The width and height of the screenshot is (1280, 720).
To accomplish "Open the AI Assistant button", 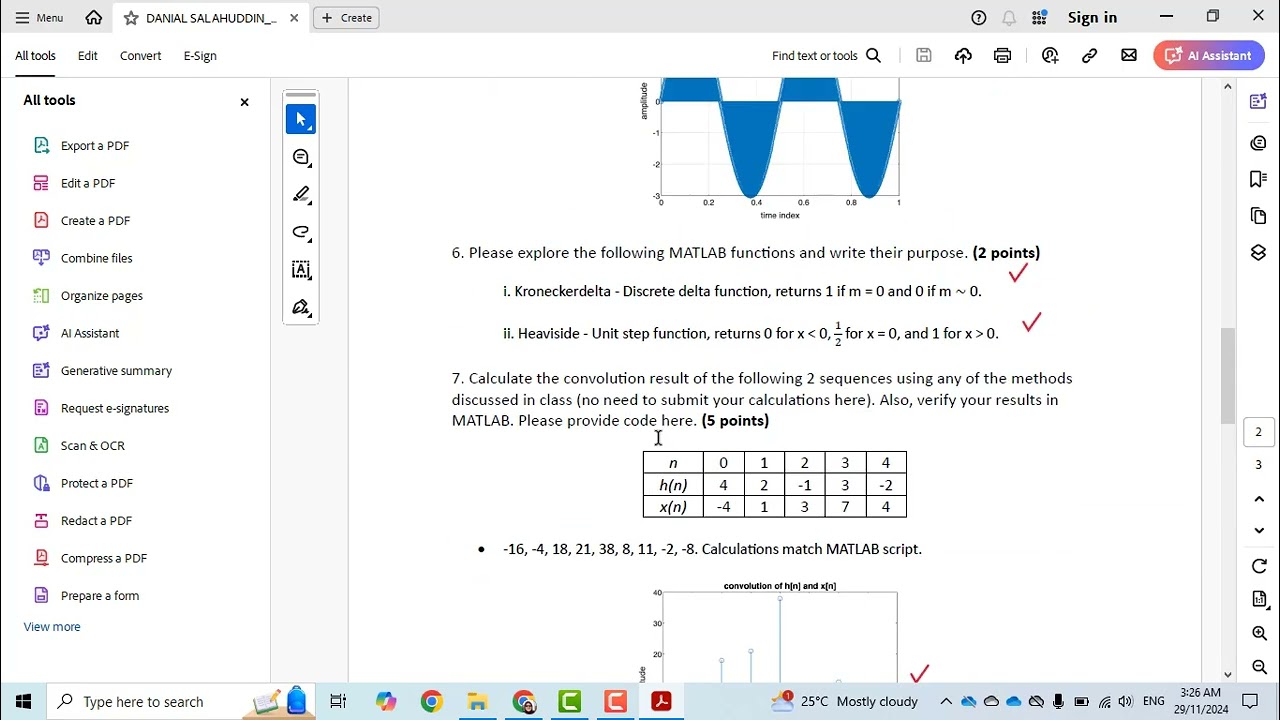I will 1209,56.
